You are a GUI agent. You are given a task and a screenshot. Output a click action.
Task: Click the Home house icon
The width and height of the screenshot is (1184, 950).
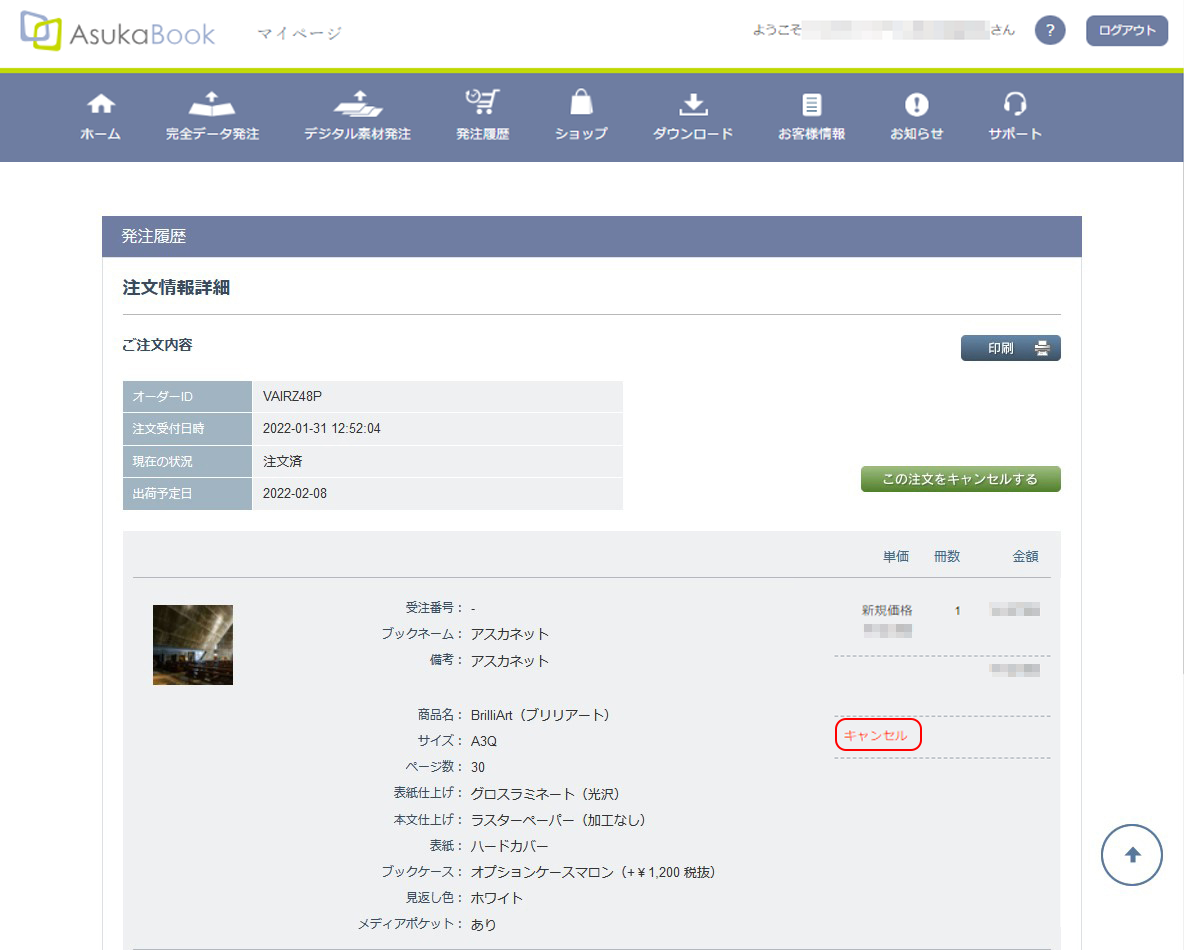point(101,104)
